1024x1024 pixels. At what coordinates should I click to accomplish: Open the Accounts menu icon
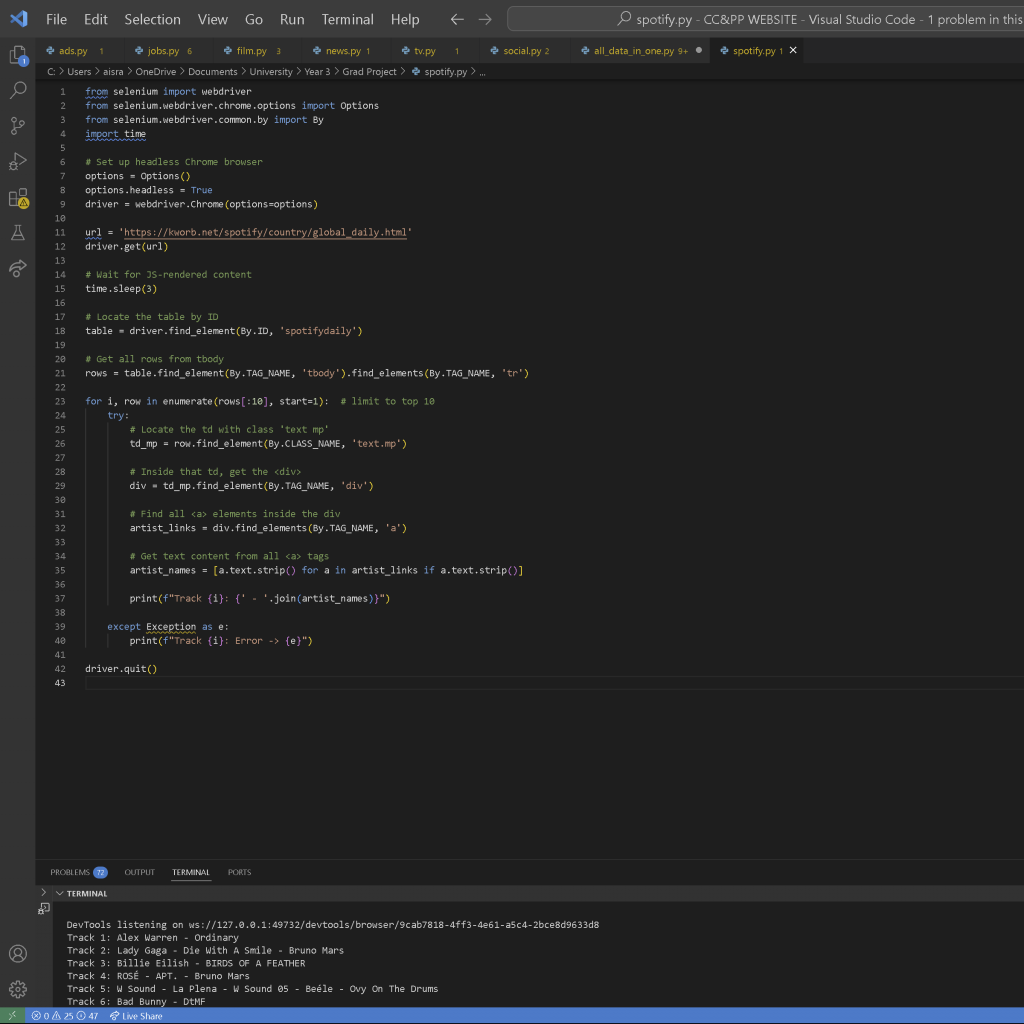[18, 953]
